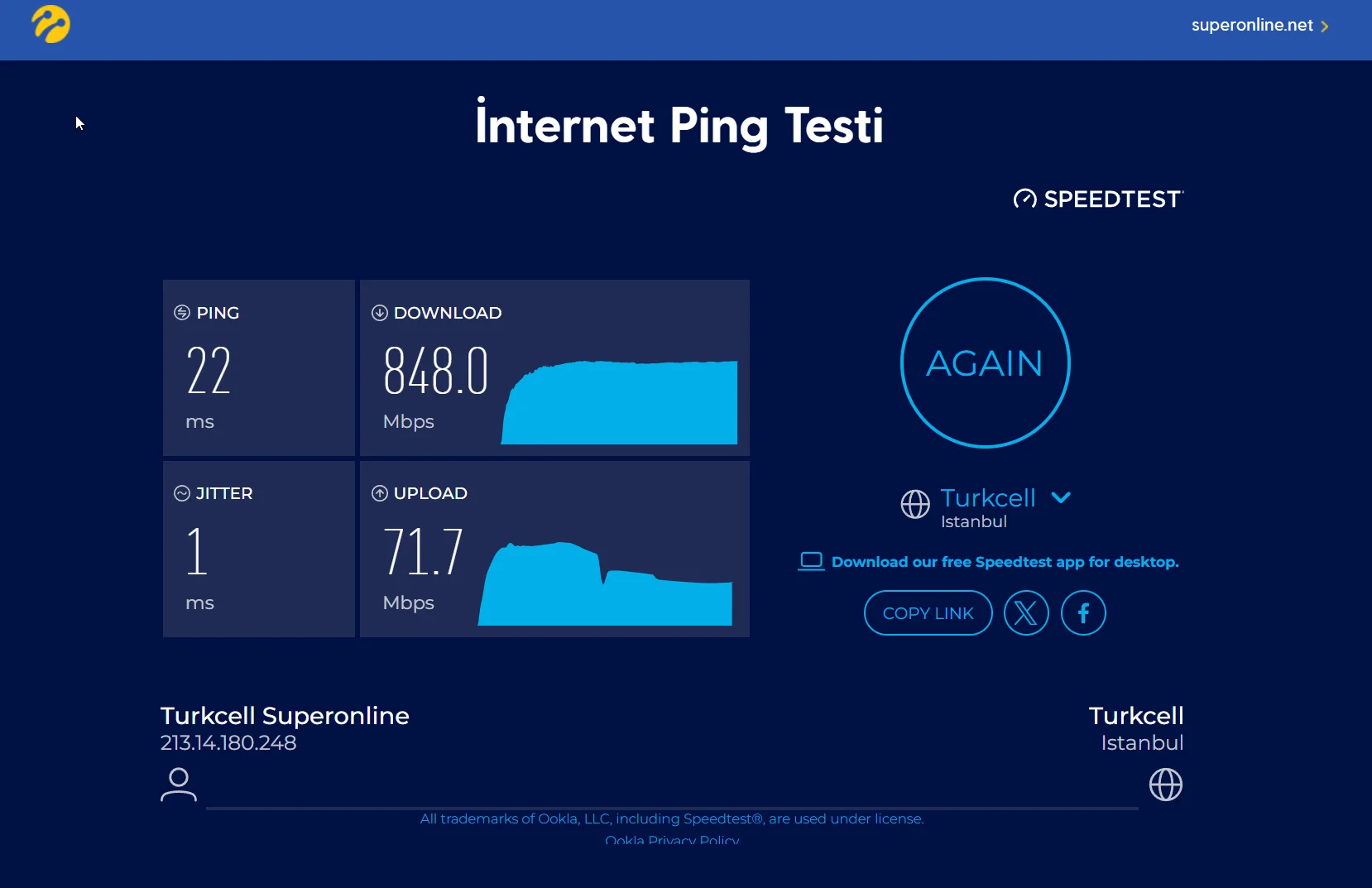Click the download speed graph
The height and width of the screenshot is (888, 1372).
(620, 403)
